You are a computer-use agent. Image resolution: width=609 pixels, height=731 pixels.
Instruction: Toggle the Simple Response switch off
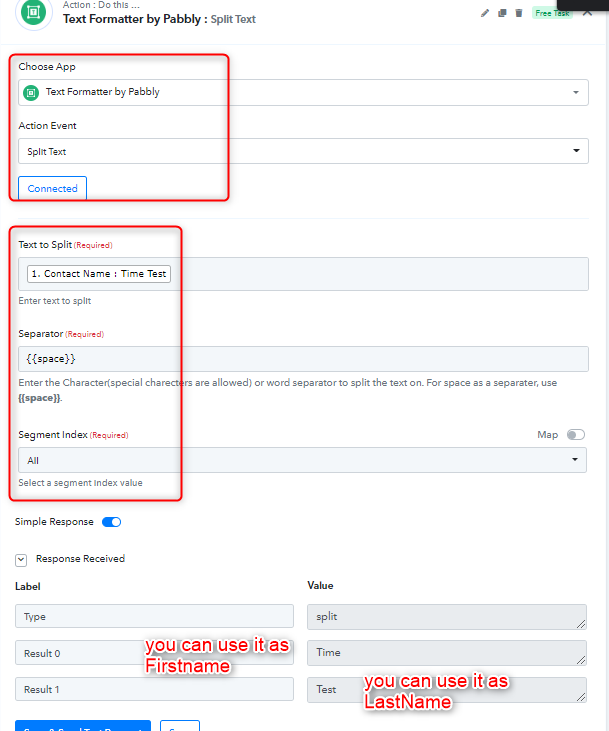pyautogui.click(x=111, y=522)
